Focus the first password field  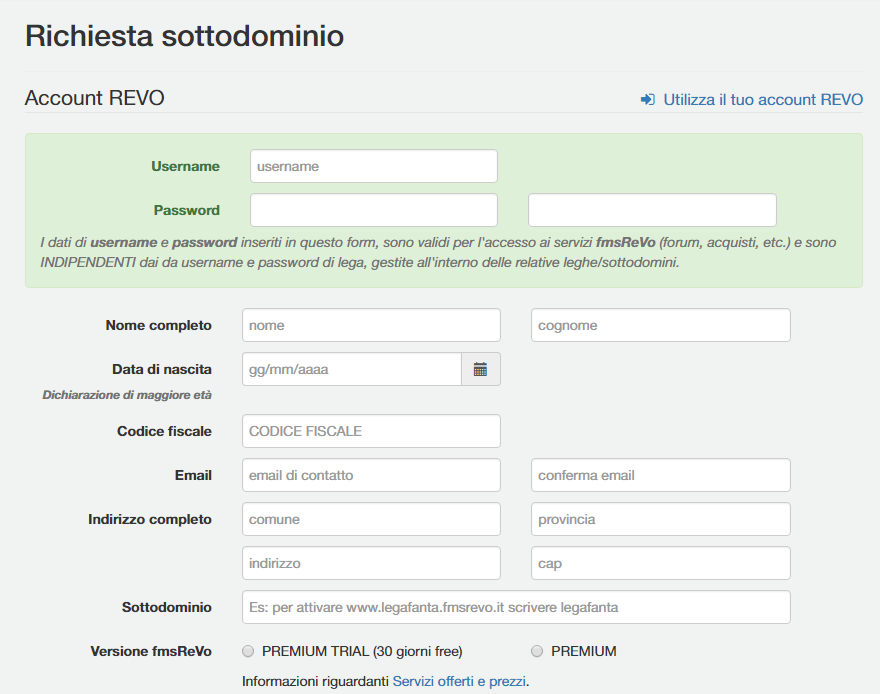(373, 210)
